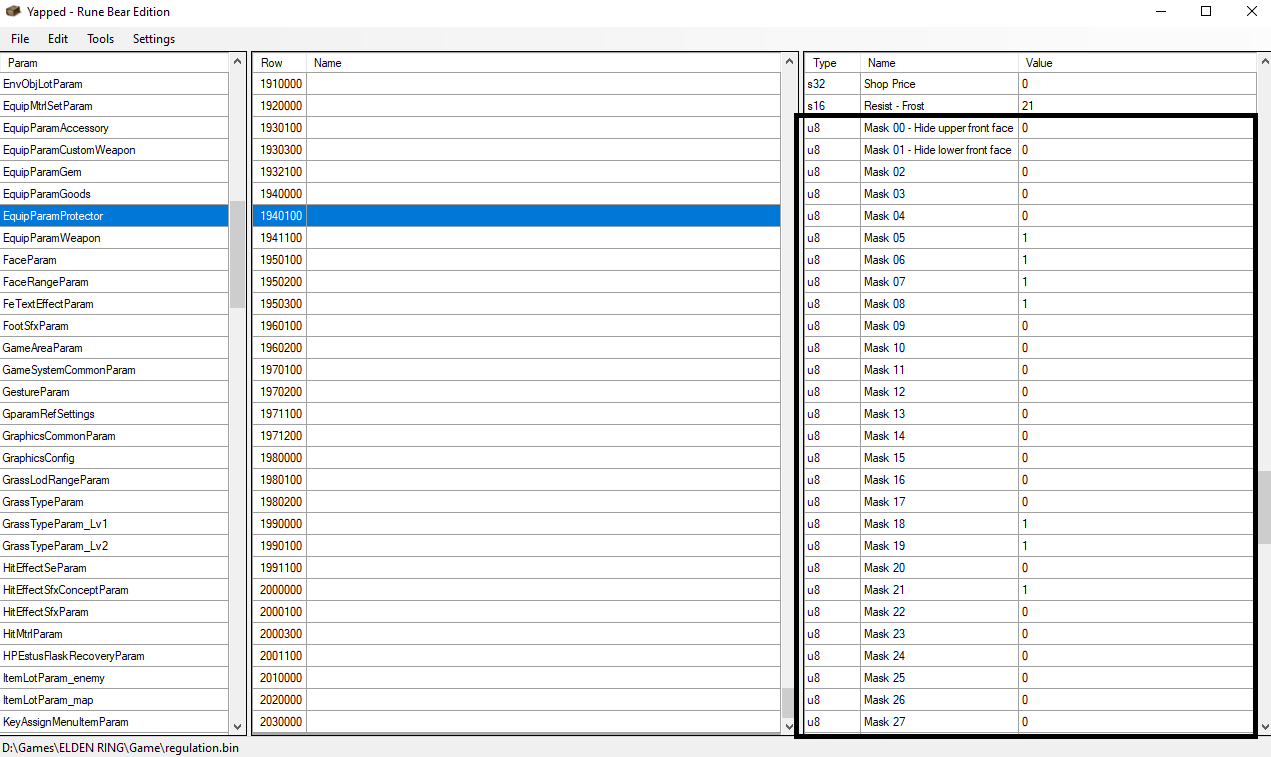
Task: Select EquipParamAccessory in the param list
Action: pos(114,128)
